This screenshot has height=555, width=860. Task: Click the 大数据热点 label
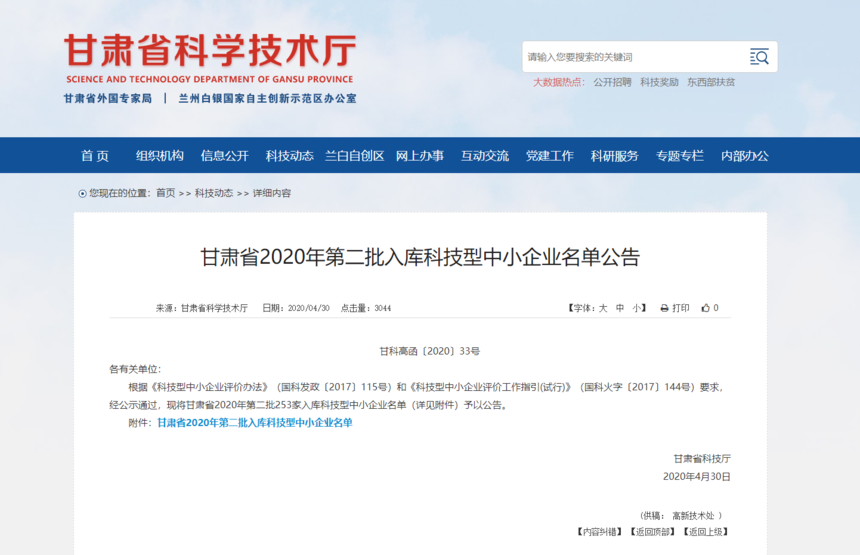(x=559, y=82)
